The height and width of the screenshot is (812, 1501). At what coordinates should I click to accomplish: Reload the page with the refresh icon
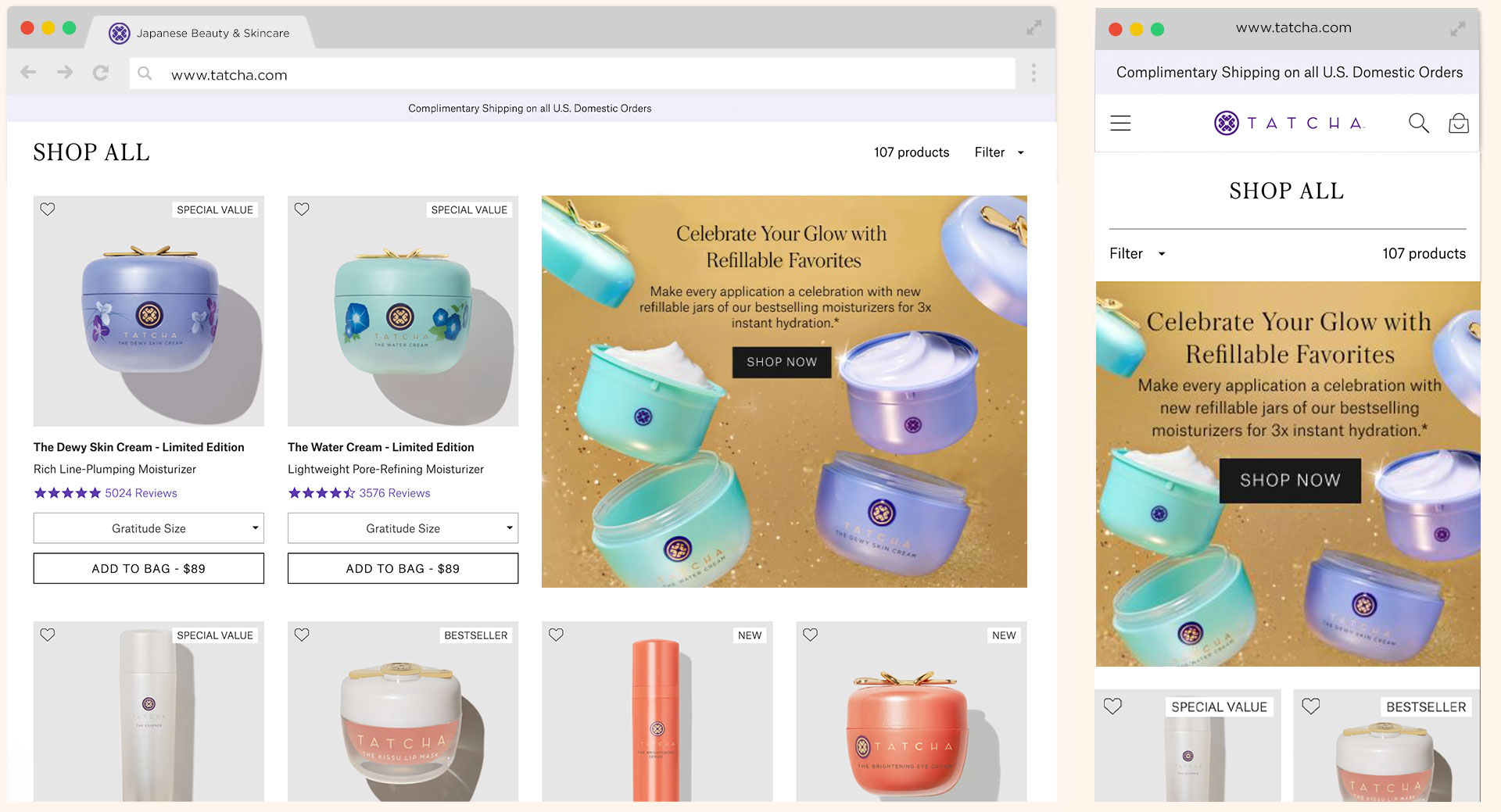tap(101, 73)
